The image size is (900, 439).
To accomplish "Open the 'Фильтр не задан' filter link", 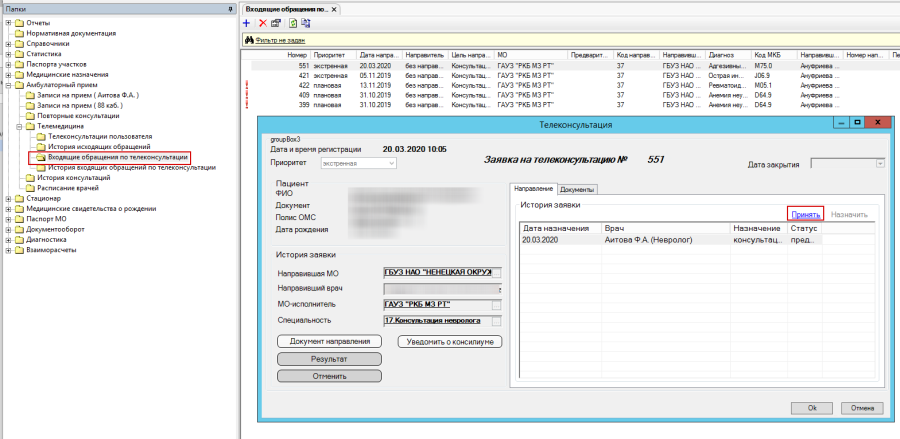I will (280, 41).
